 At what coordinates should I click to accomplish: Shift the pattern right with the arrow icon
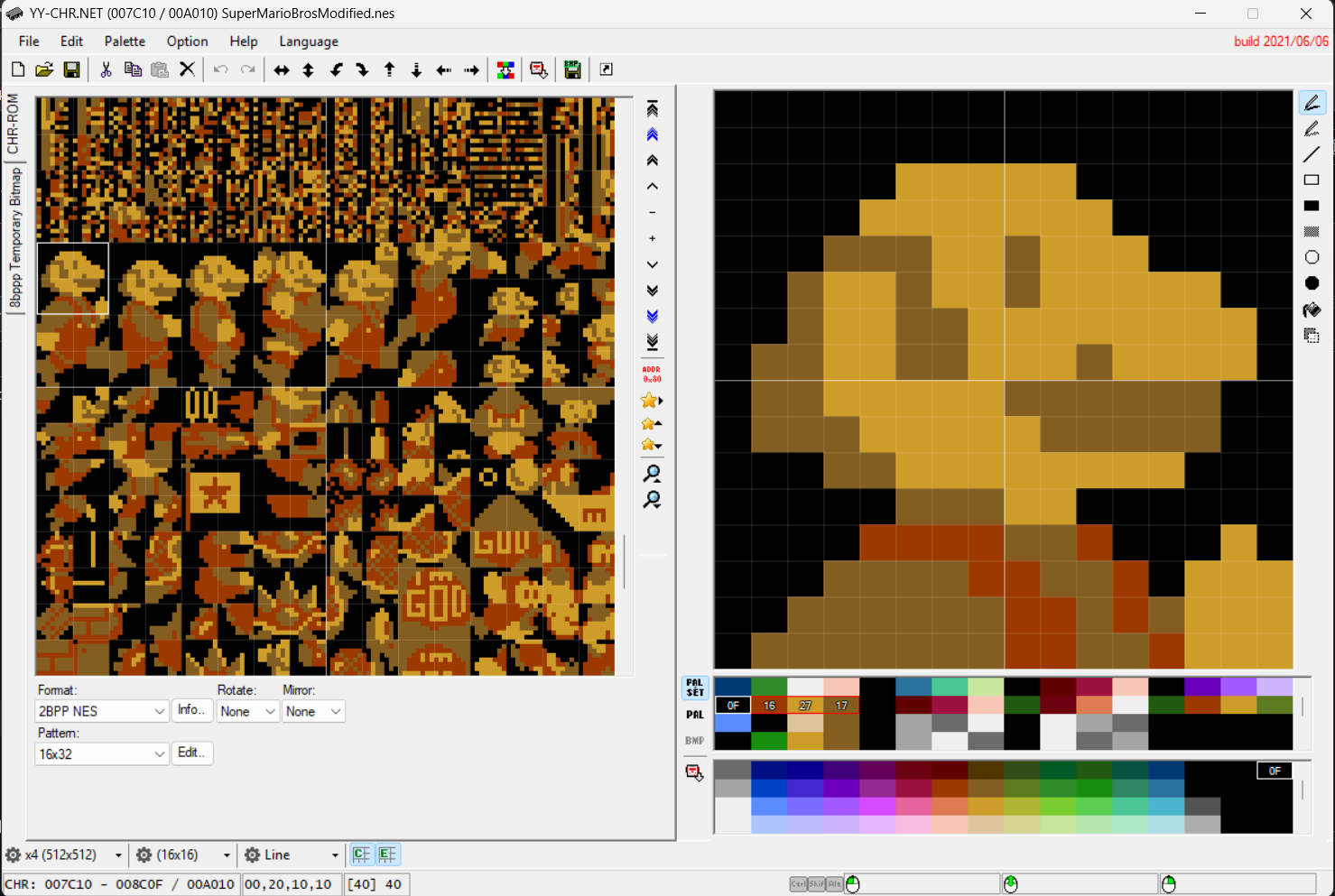click(x=471, y=69)
